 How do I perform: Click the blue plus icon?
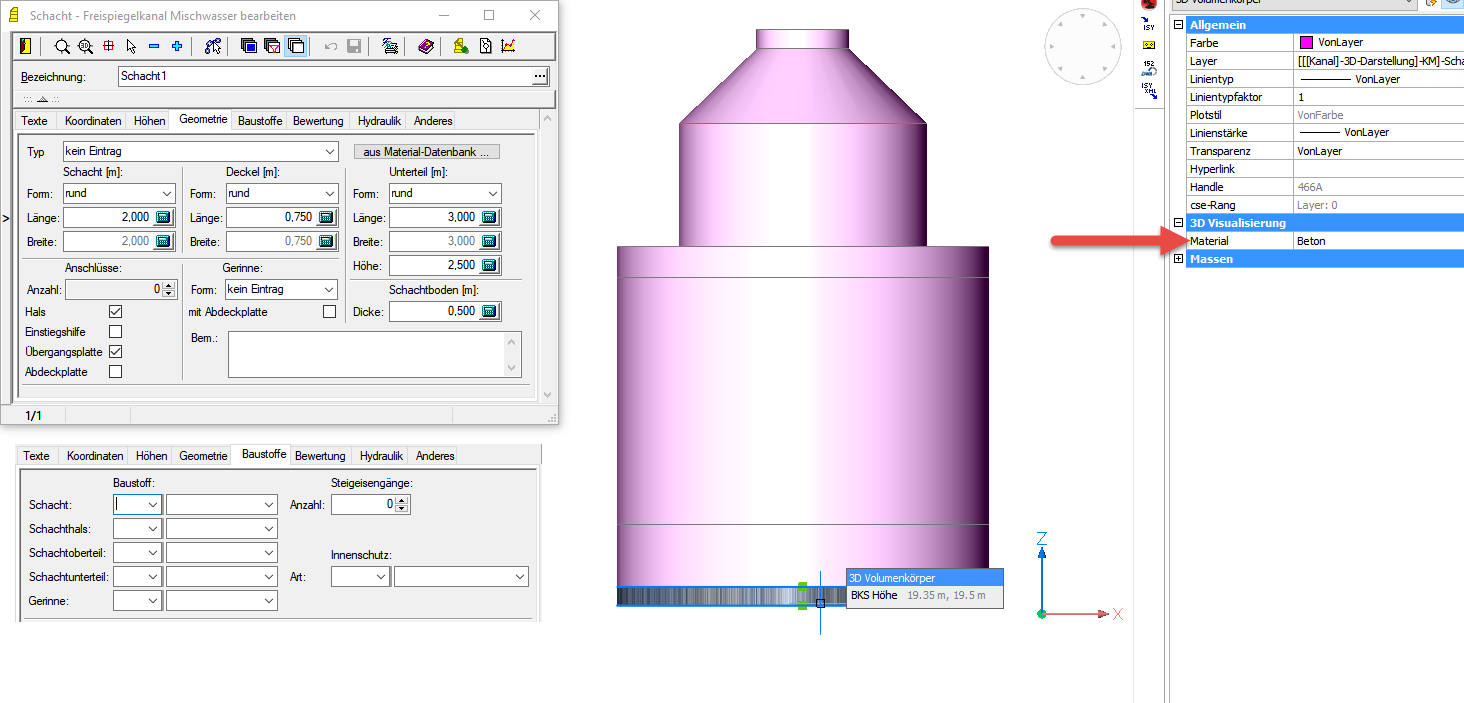coord(177,46)
